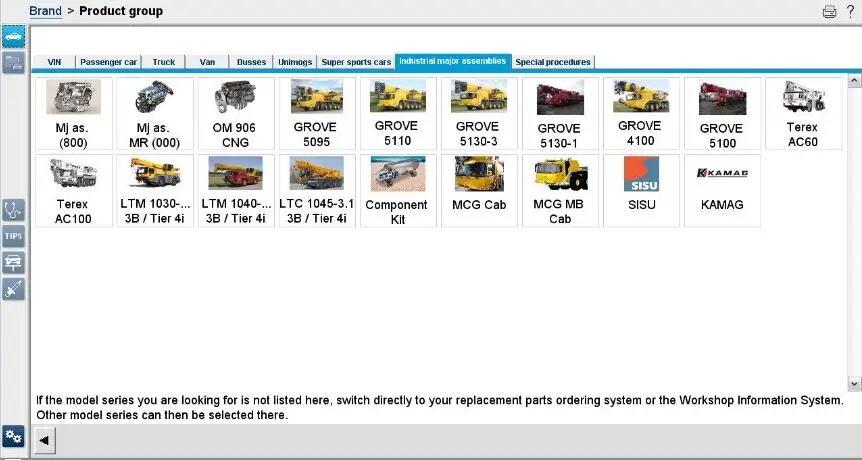The width and height of the screenshot is (862, 460).
Task: Open the Busses tab
Action: pyautogui.click(x=251, y=62)
